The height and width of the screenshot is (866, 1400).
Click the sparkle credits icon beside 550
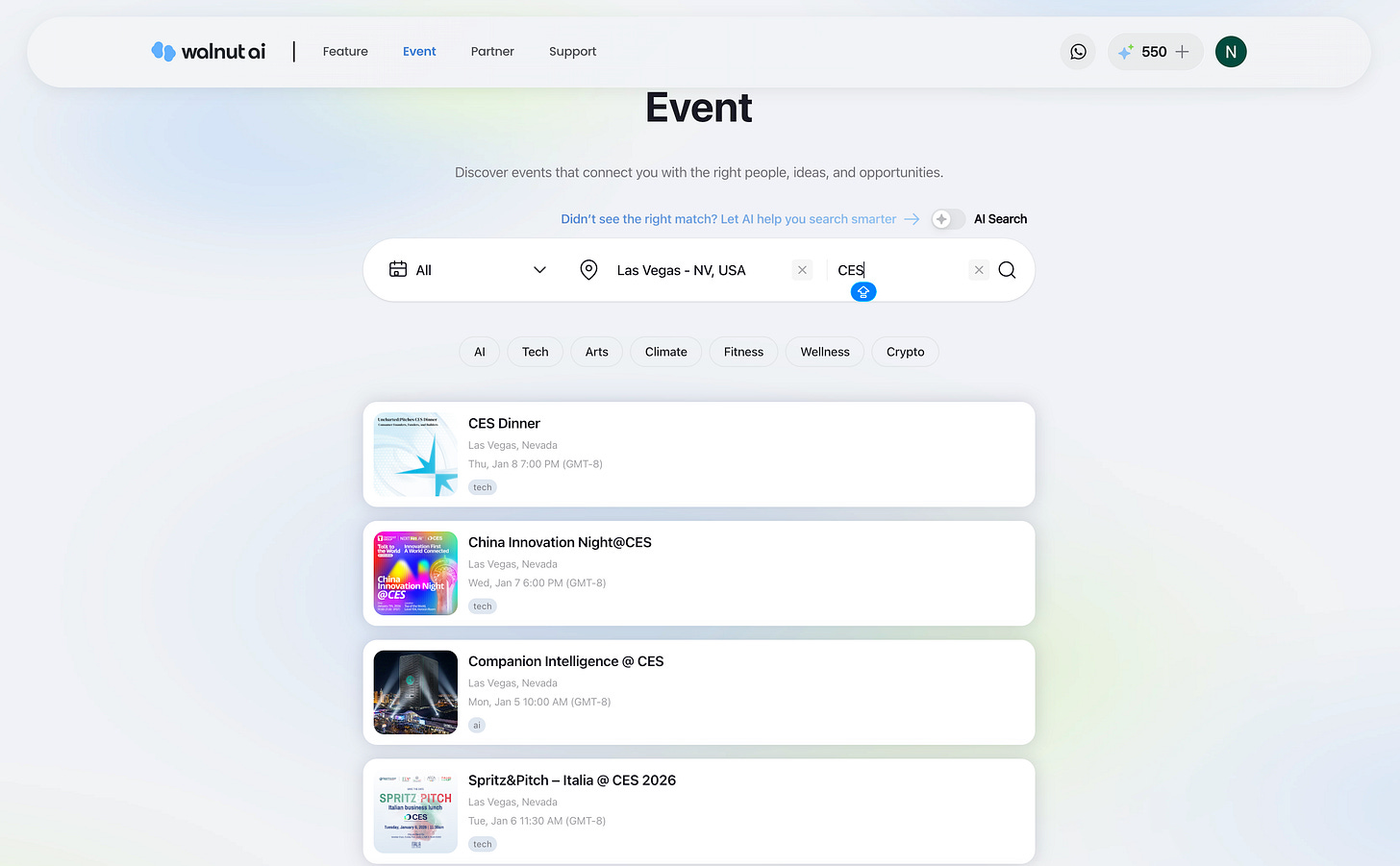pos(1126,52)
